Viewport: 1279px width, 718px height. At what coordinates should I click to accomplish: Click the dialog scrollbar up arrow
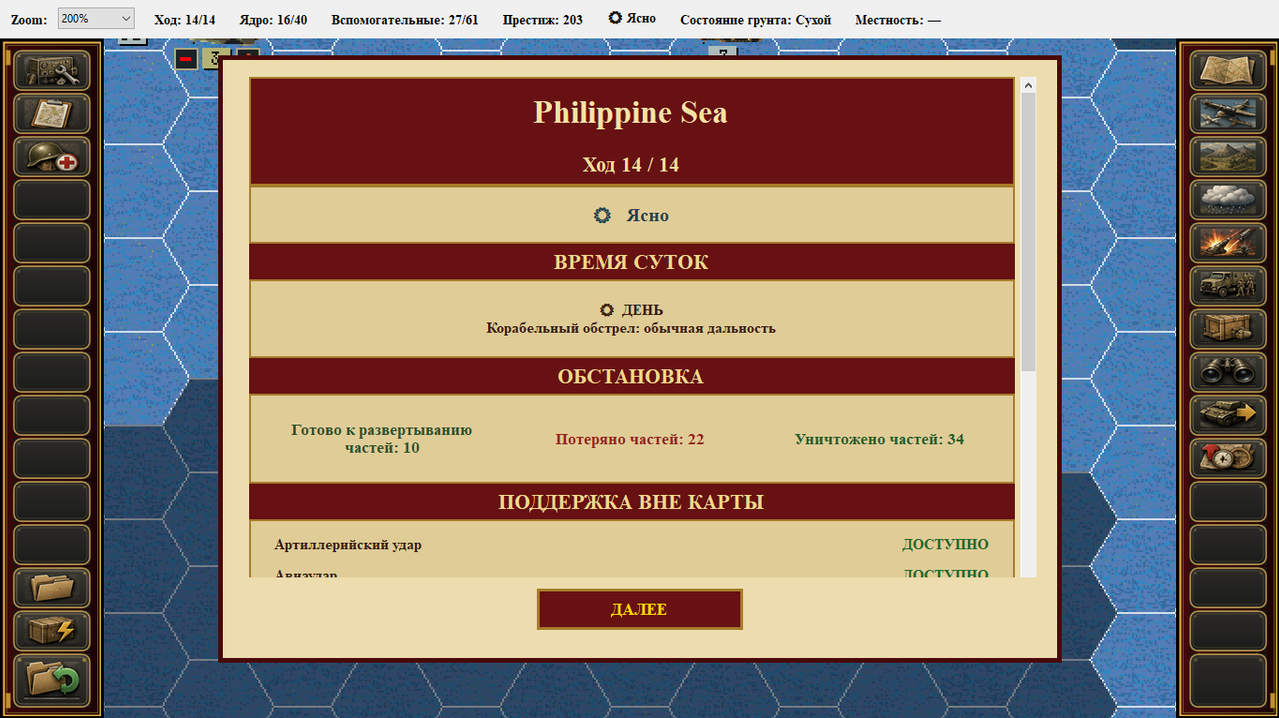pos(1028,86)
